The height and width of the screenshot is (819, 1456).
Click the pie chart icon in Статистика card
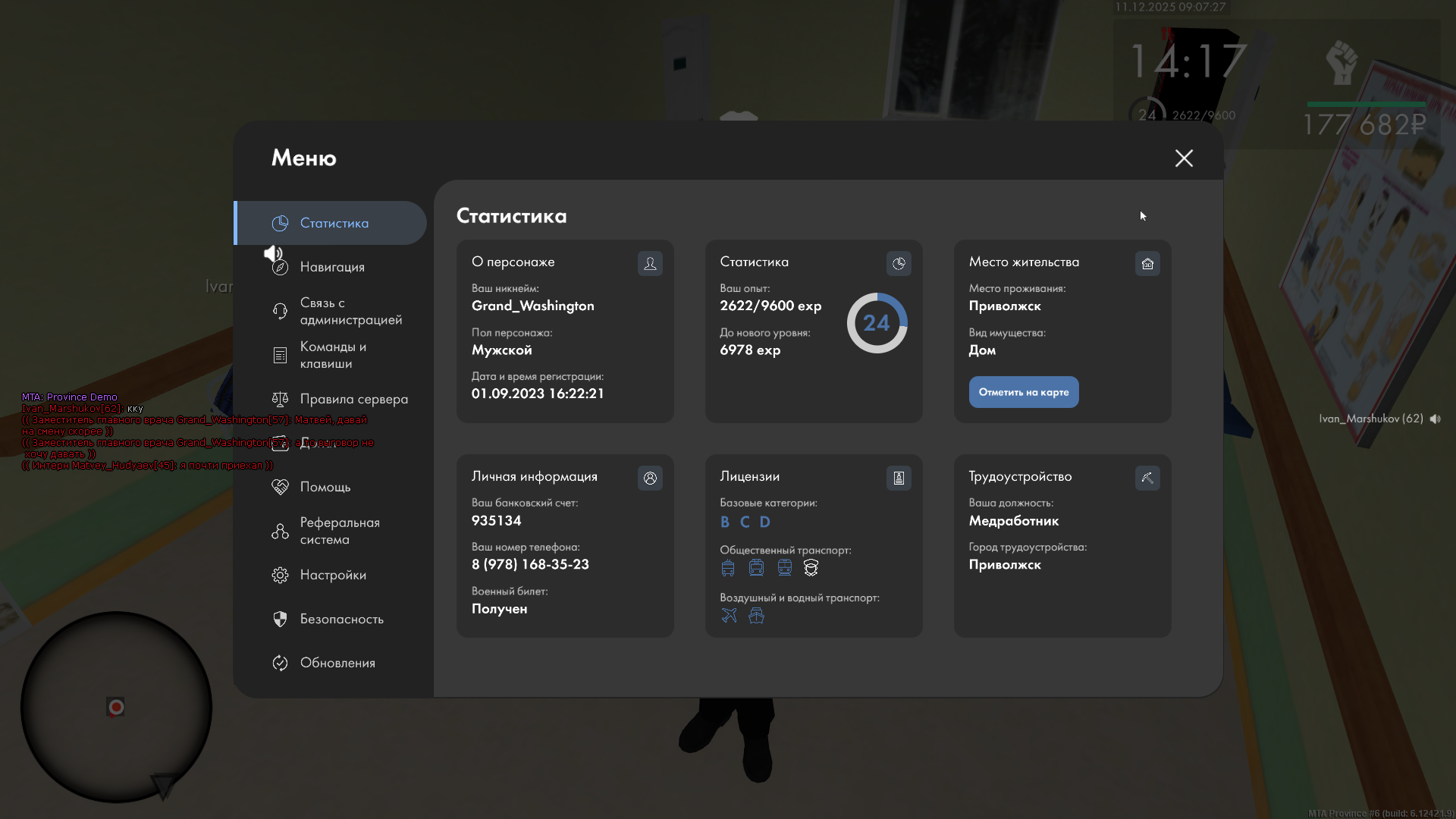[x=899, y=263]
